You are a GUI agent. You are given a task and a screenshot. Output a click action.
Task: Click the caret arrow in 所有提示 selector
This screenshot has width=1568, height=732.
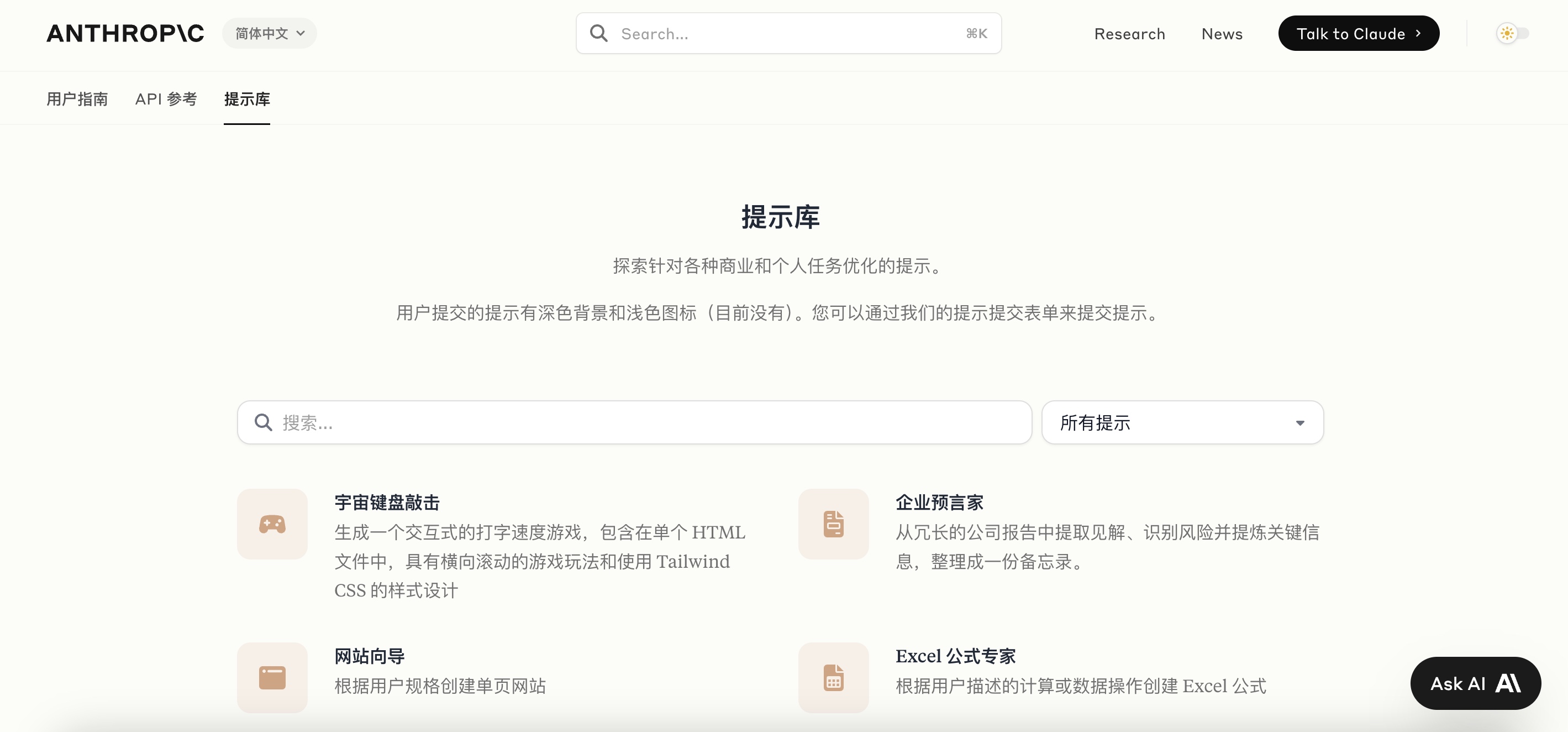coord(1299,422)
